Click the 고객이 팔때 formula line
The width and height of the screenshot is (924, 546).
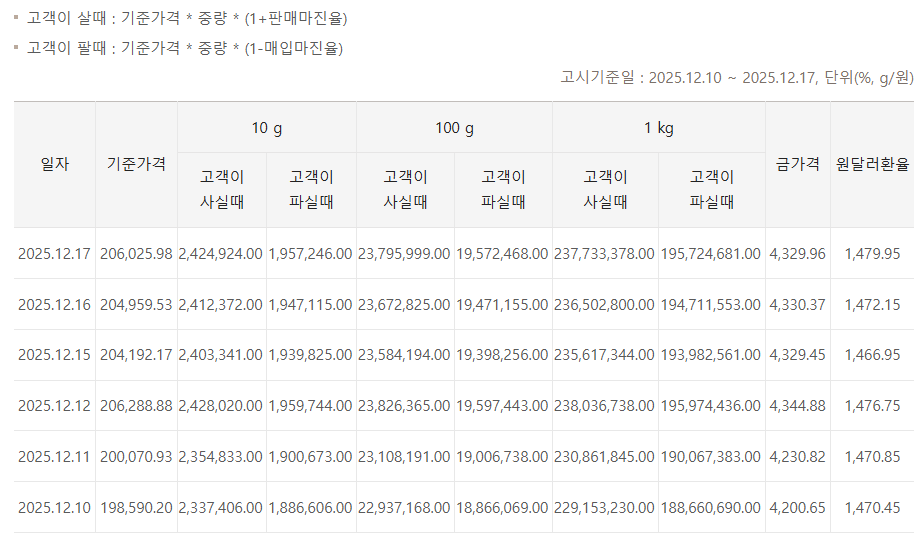(184, 48)
